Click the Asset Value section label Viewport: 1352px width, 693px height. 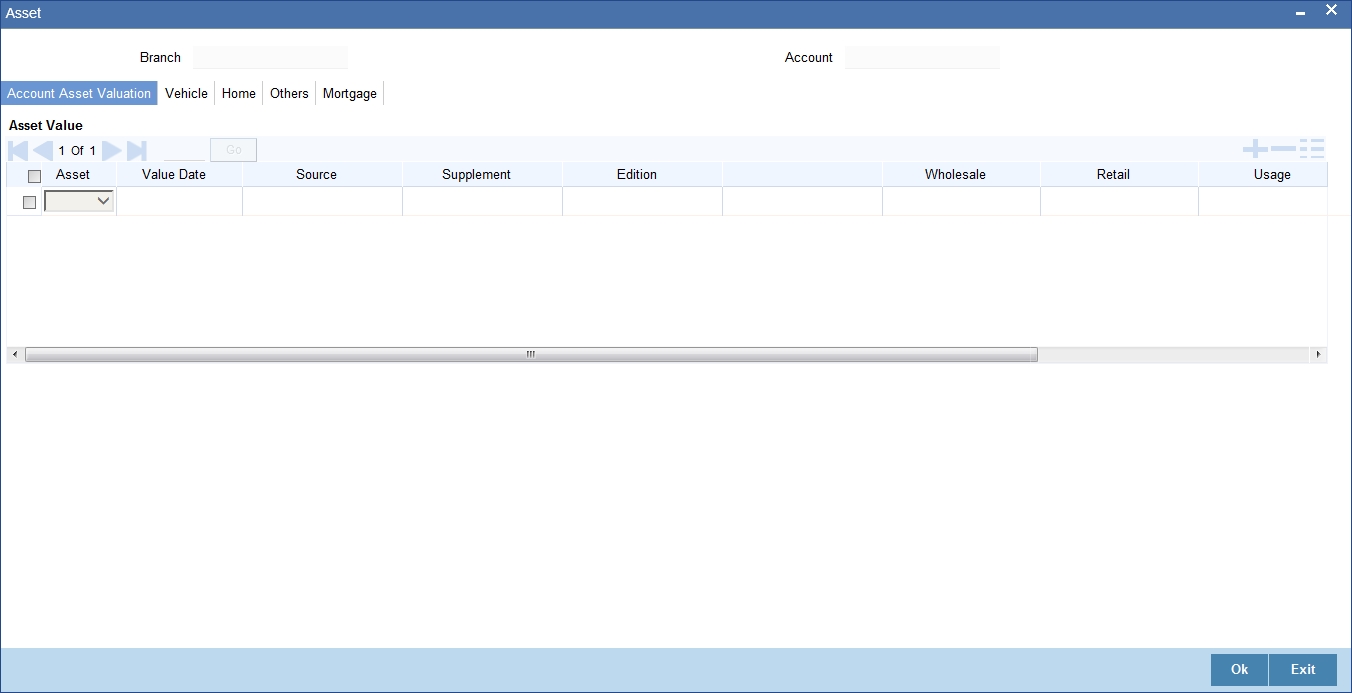tap(46, 126)
